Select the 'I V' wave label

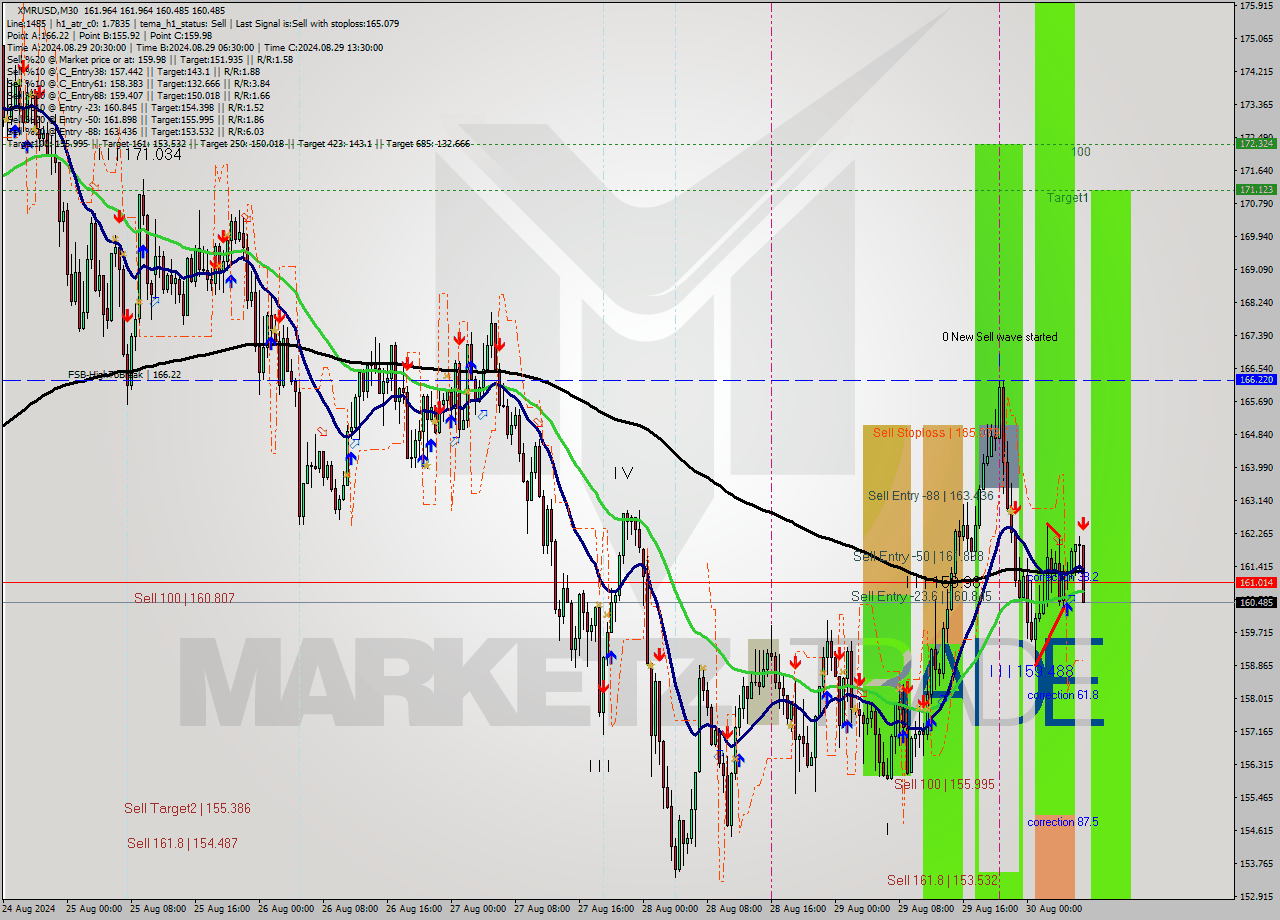tap(623, 472)
